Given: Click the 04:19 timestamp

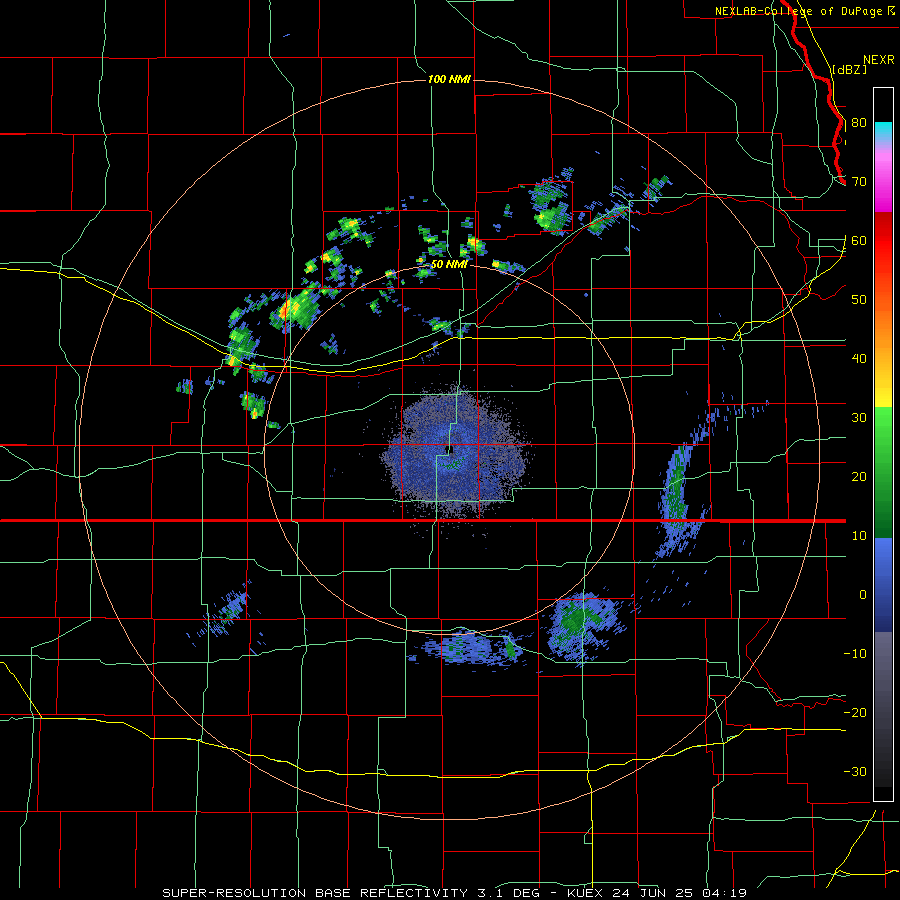Looking at the screenshot, I should click(x=726, y=893).
